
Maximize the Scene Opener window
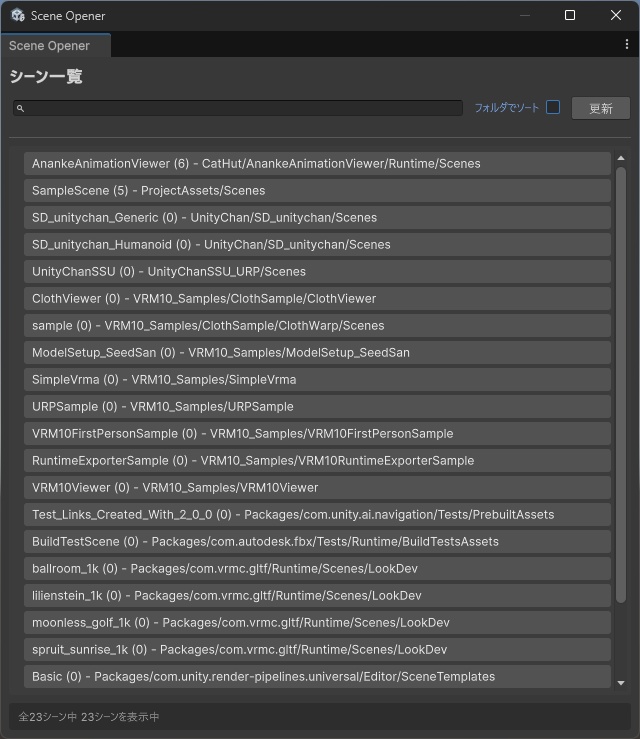[570, 15]
